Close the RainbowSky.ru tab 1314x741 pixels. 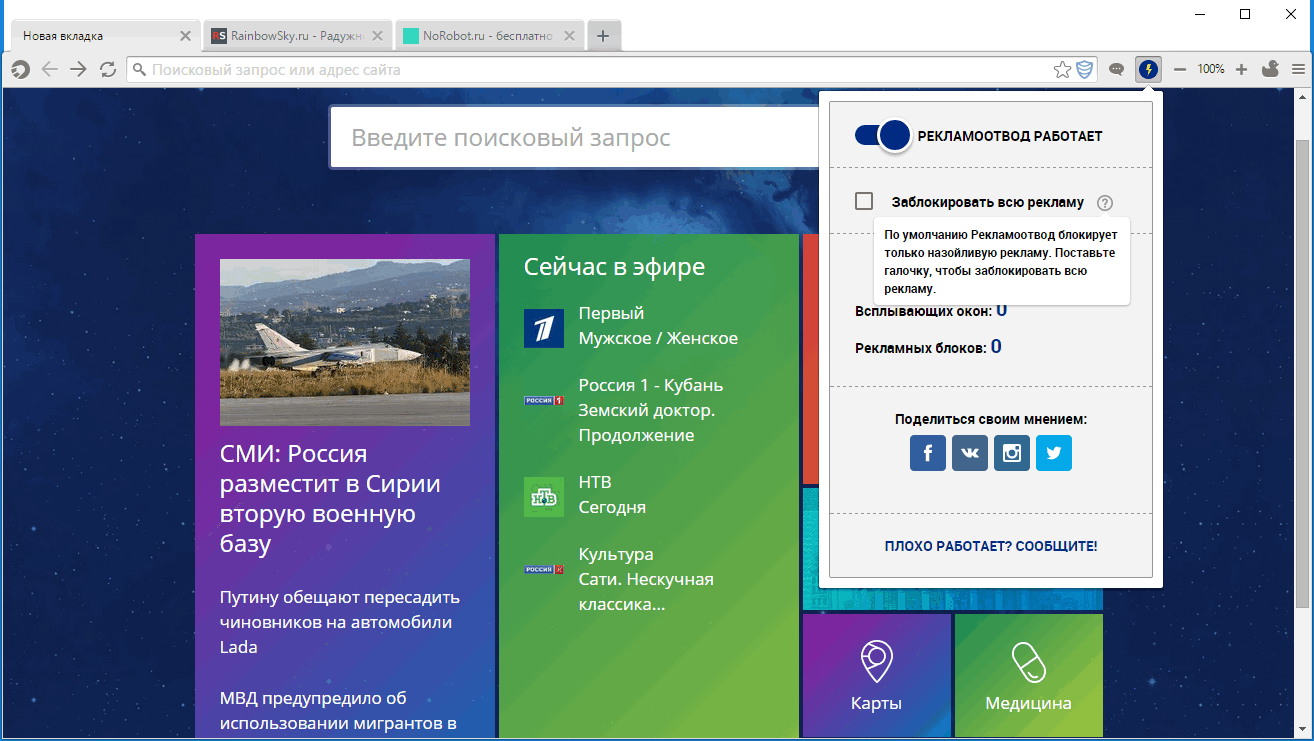point(377,35)
